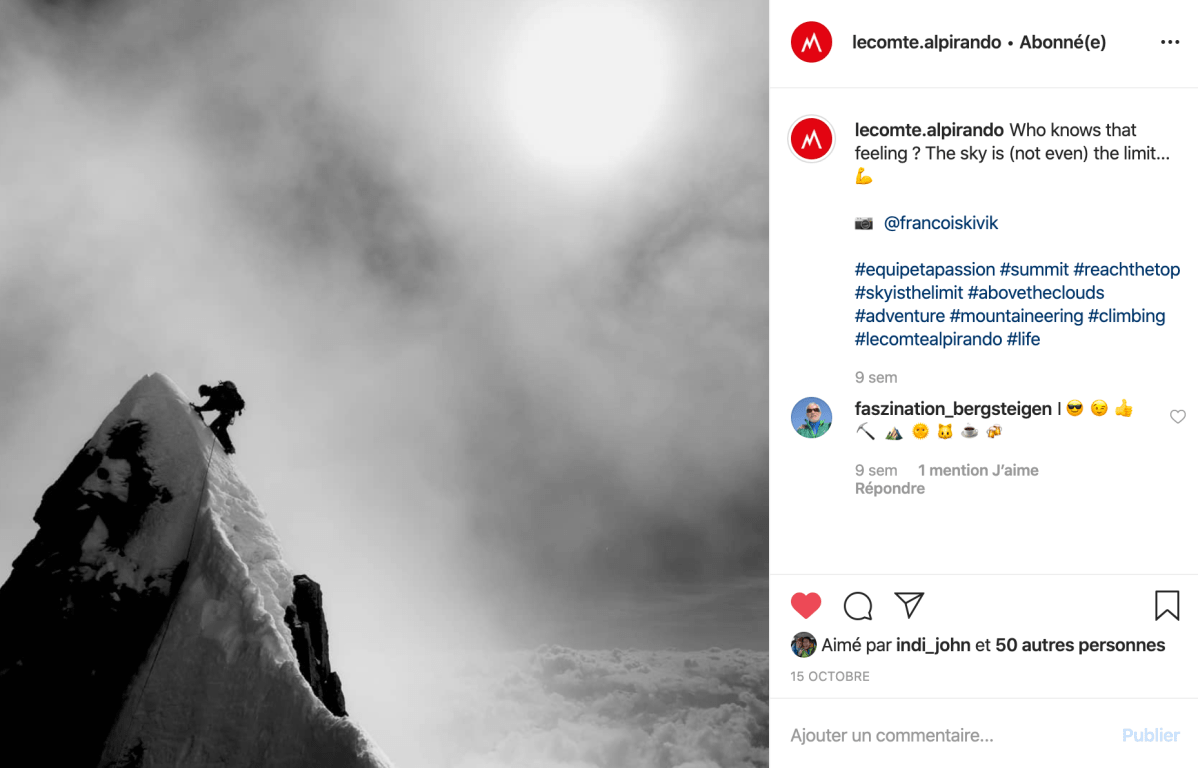Open the Abonné(e) subscription options
Image resolution: width=1198 pixels, height=768 pixels.
(x=1063, y=42)
